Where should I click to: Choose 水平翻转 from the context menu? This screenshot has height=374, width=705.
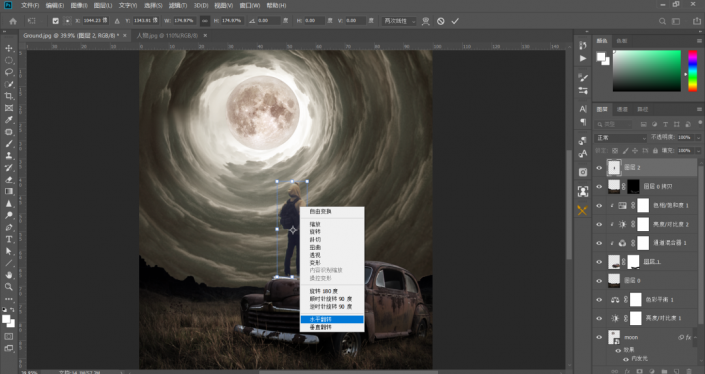point(332,319)
